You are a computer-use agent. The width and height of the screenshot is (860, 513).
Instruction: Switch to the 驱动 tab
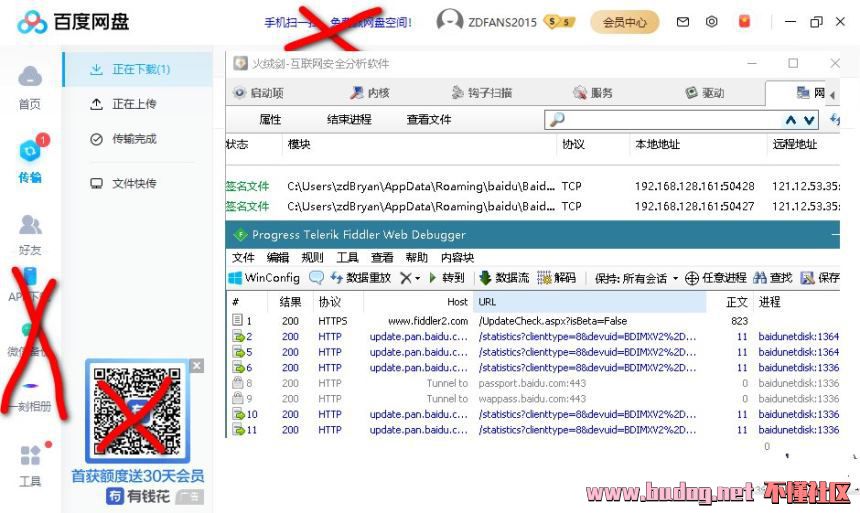pyautogui.click(x=705, y=93)
